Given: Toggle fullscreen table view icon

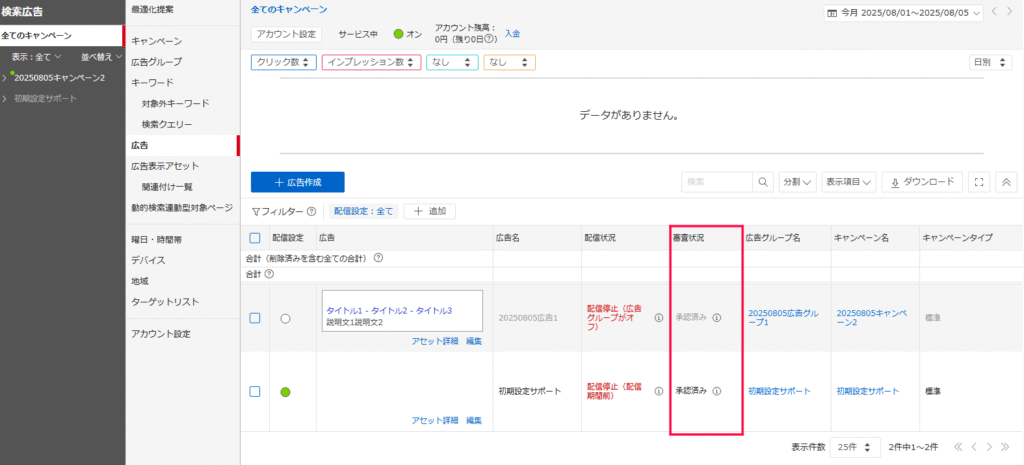Looking at the screenshot, I should pos(978,182).
